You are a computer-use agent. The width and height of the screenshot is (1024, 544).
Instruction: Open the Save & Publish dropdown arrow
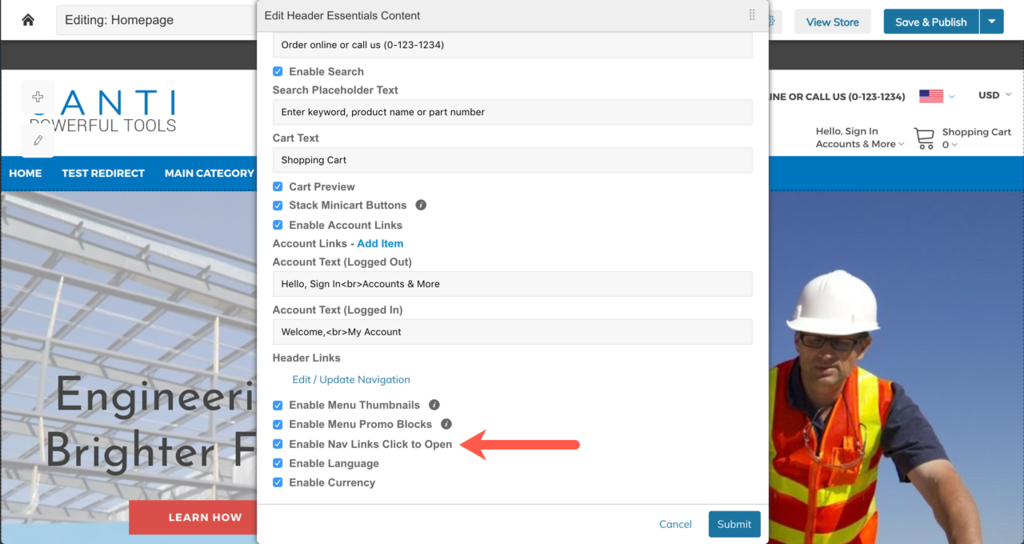[991, 22]
